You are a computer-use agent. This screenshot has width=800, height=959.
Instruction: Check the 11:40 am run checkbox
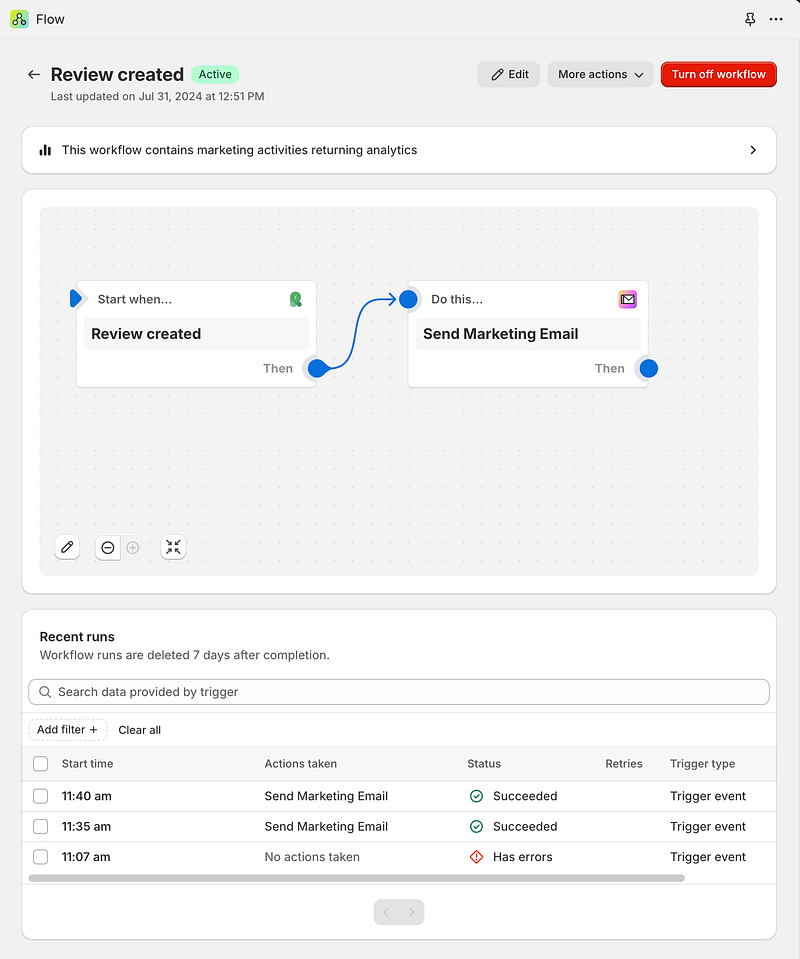pos(40,796)
